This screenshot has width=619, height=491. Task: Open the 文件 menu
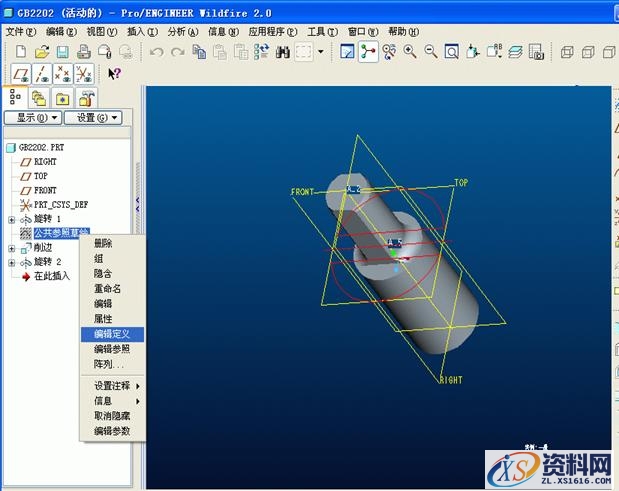(x=21, y=32)
